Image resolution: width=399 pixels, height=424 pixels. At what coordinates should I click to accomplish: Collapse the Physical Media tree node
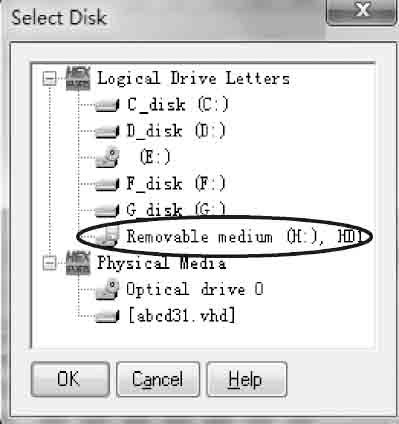49,264
